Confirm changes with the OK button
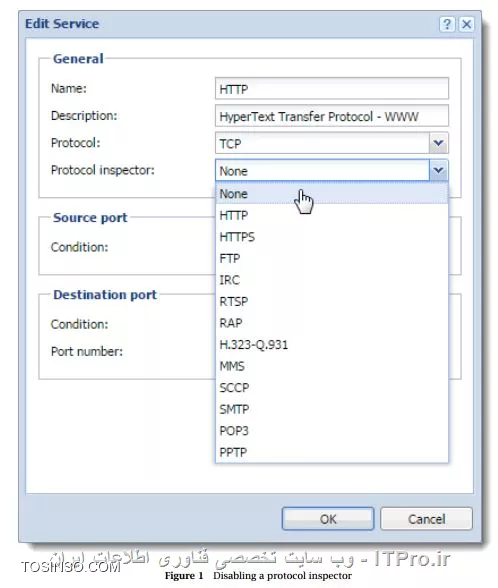The width and height of the screenshot is (498, 588). click(x=328, y=519)
